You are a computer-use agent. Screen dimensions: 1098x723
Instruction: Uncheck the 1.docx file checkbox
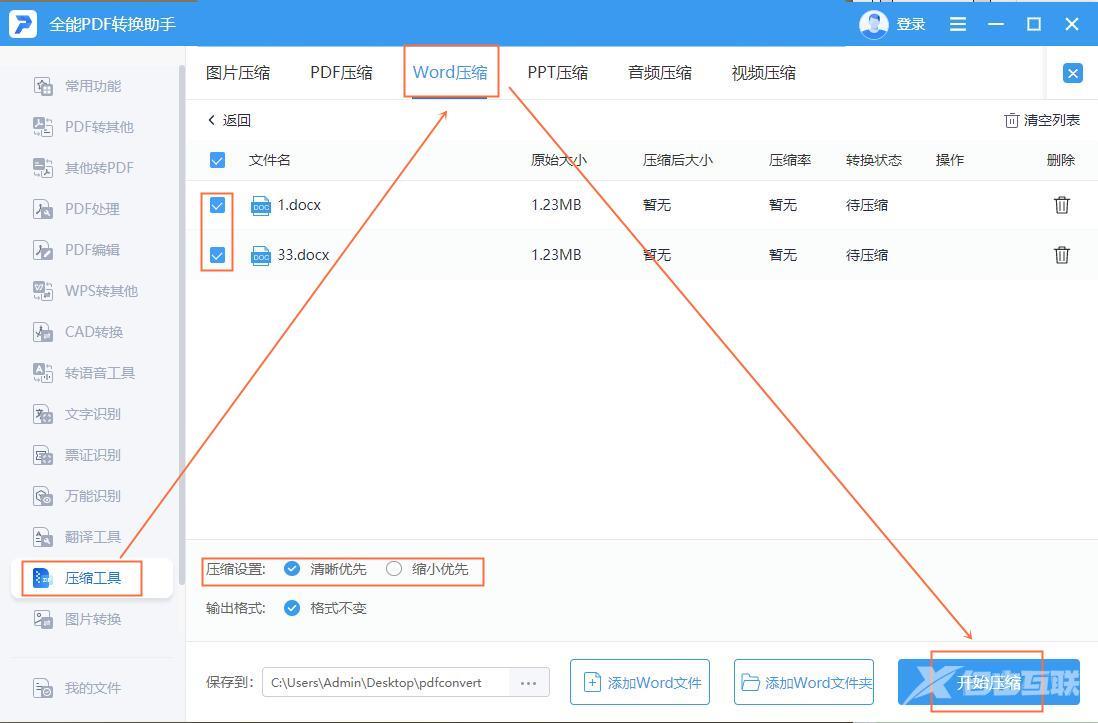pyautogui.click(x=217, y=205)
